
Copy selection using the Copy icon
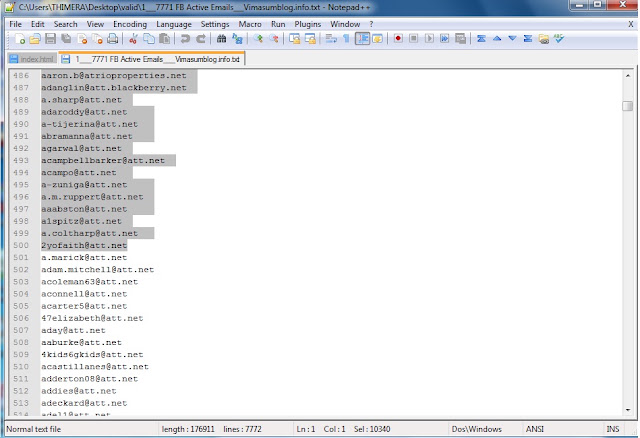[149, 39]
